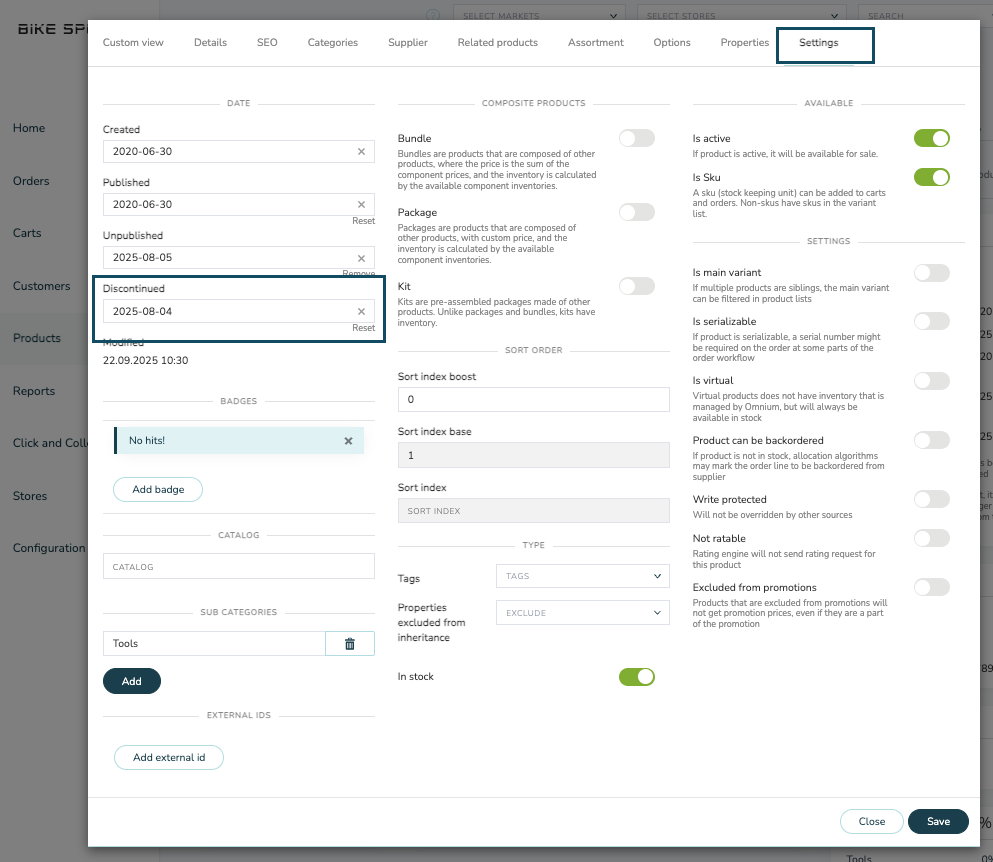Click the Save button
The width and height of the screenshot is (993, 862).
[938, 821]
